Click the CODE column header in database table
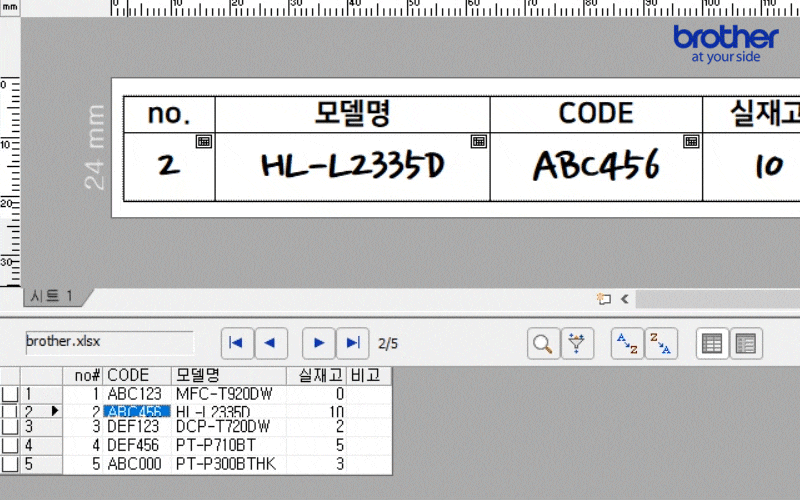This screenshot has width=800, height=500. pyautogui.click(x=137, y=376)
